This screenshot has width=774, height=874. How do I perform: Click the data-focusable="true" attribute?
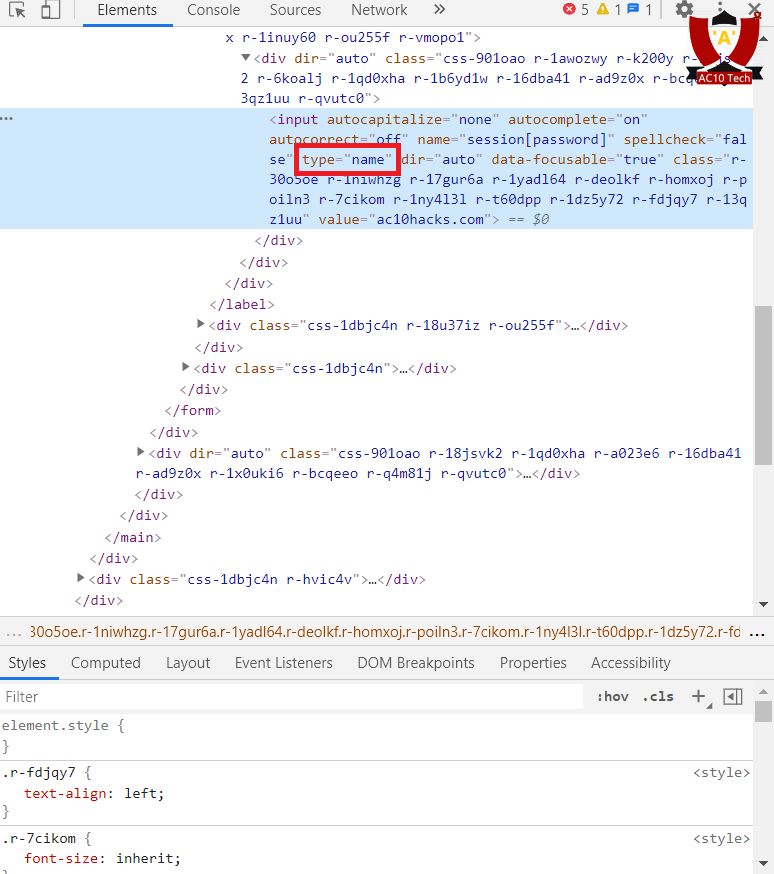pyautogui.click(x=577, y=159)
